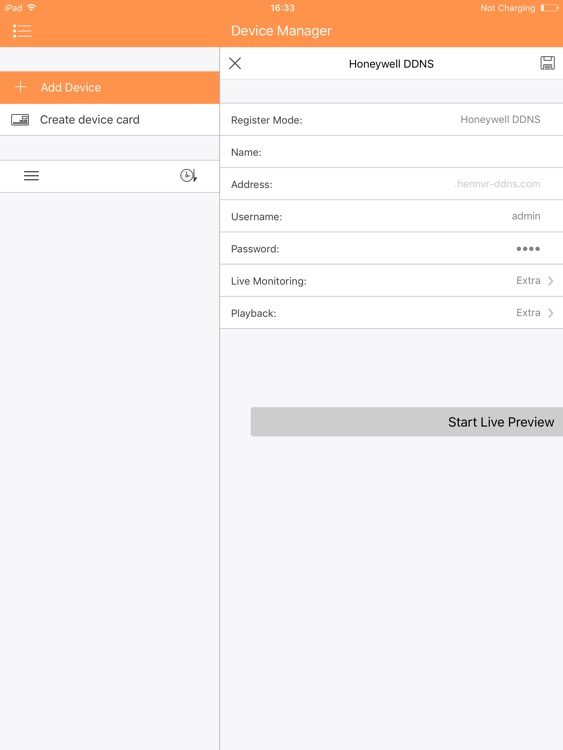Tap the Device Manager title

pos(281,31)
